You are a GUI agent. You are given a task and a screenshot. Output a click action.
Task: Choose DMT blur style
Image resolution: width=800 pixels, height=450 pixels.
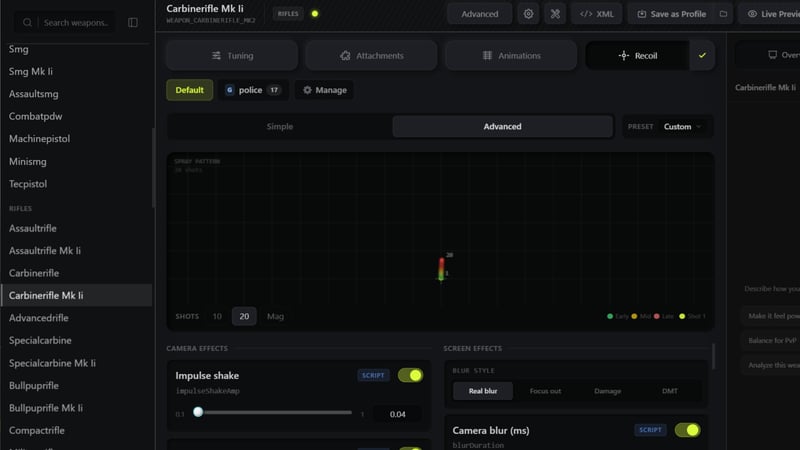670,391
